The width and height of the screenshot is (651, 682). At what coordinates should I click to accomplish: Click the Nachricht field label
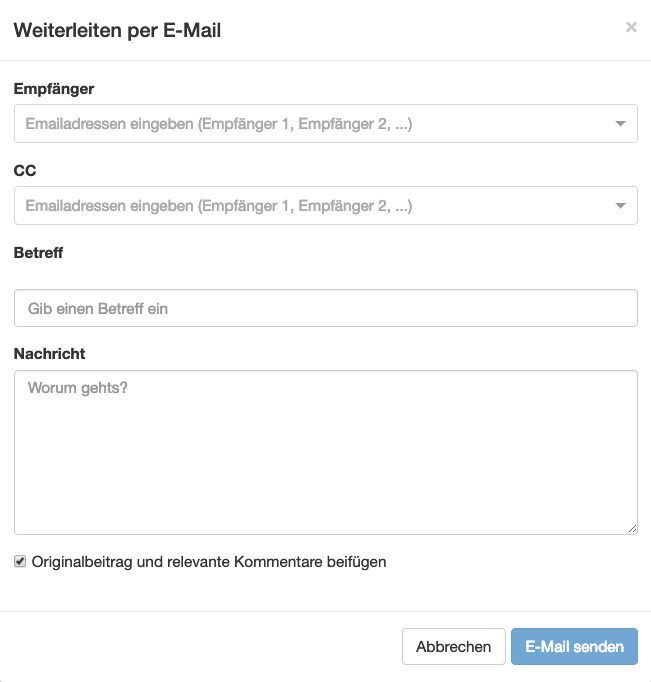[x=49, y=353]
